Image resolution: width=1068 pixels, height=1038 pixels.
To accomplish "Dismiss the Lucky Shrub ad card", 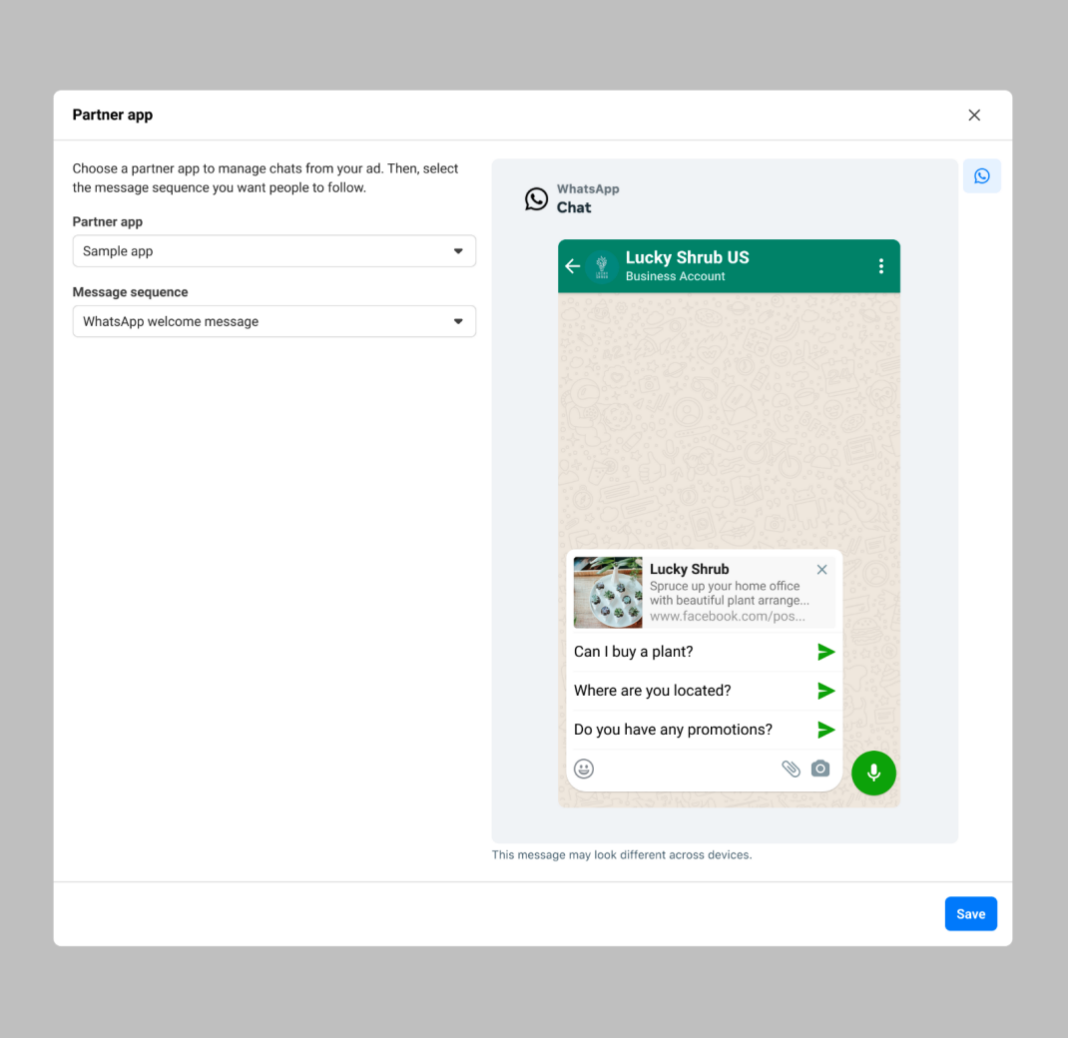I will 822,569.
